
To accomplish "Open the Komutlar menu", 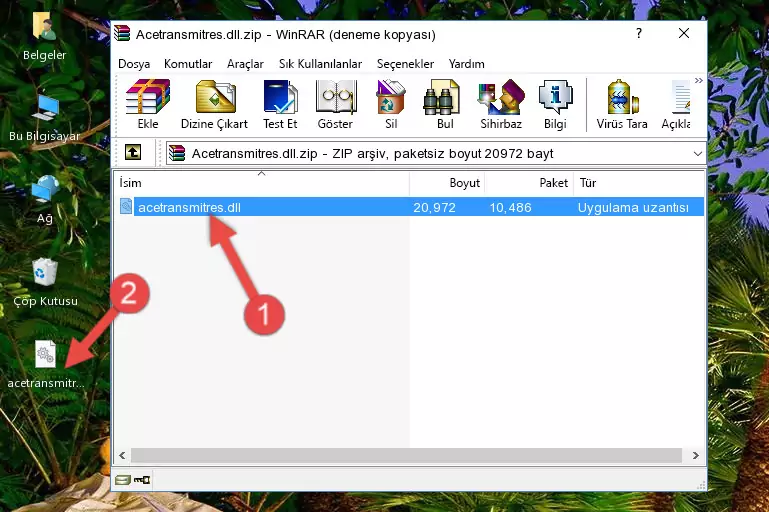I will (x=188, y=64).
